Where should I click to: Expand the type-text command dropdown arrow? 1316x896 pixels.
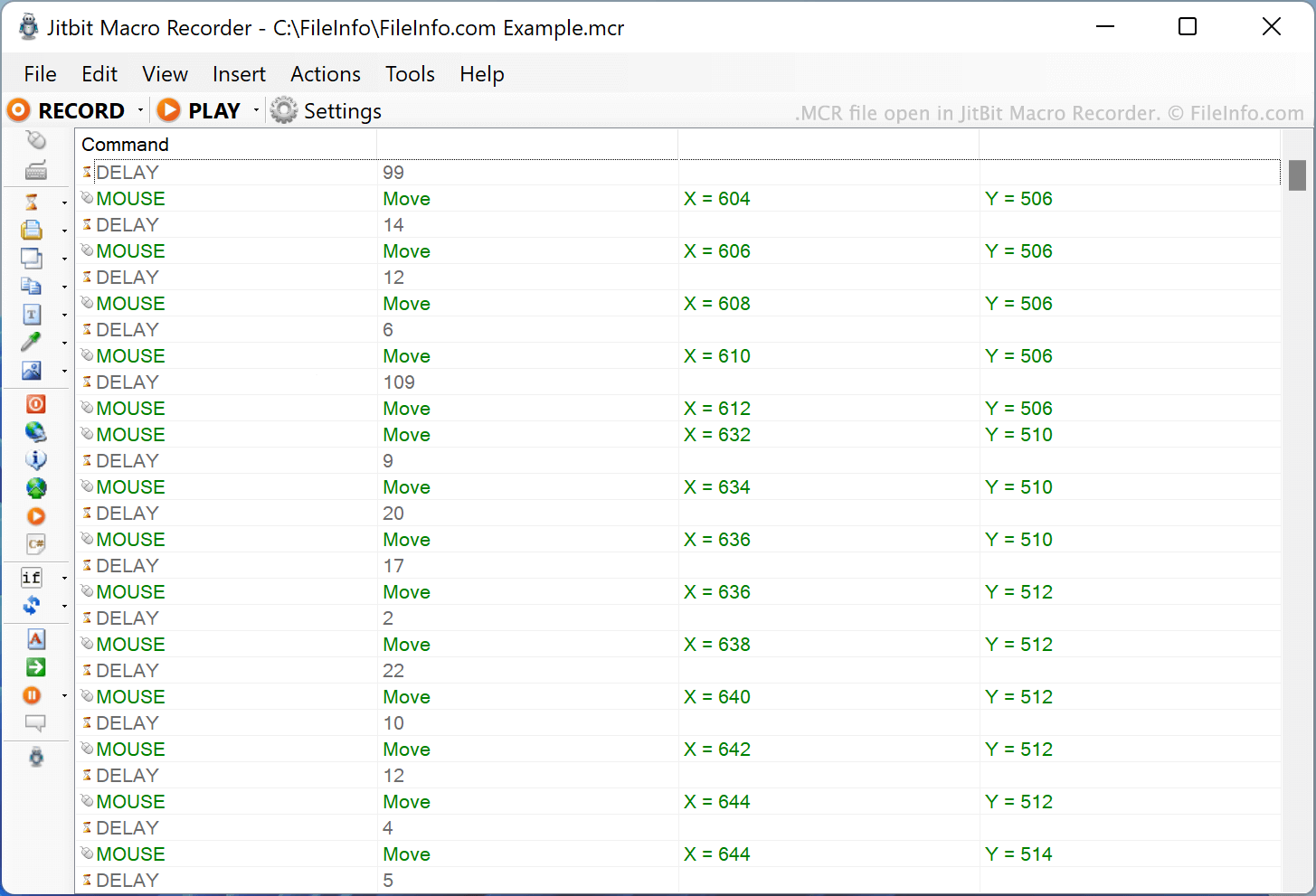64,315
